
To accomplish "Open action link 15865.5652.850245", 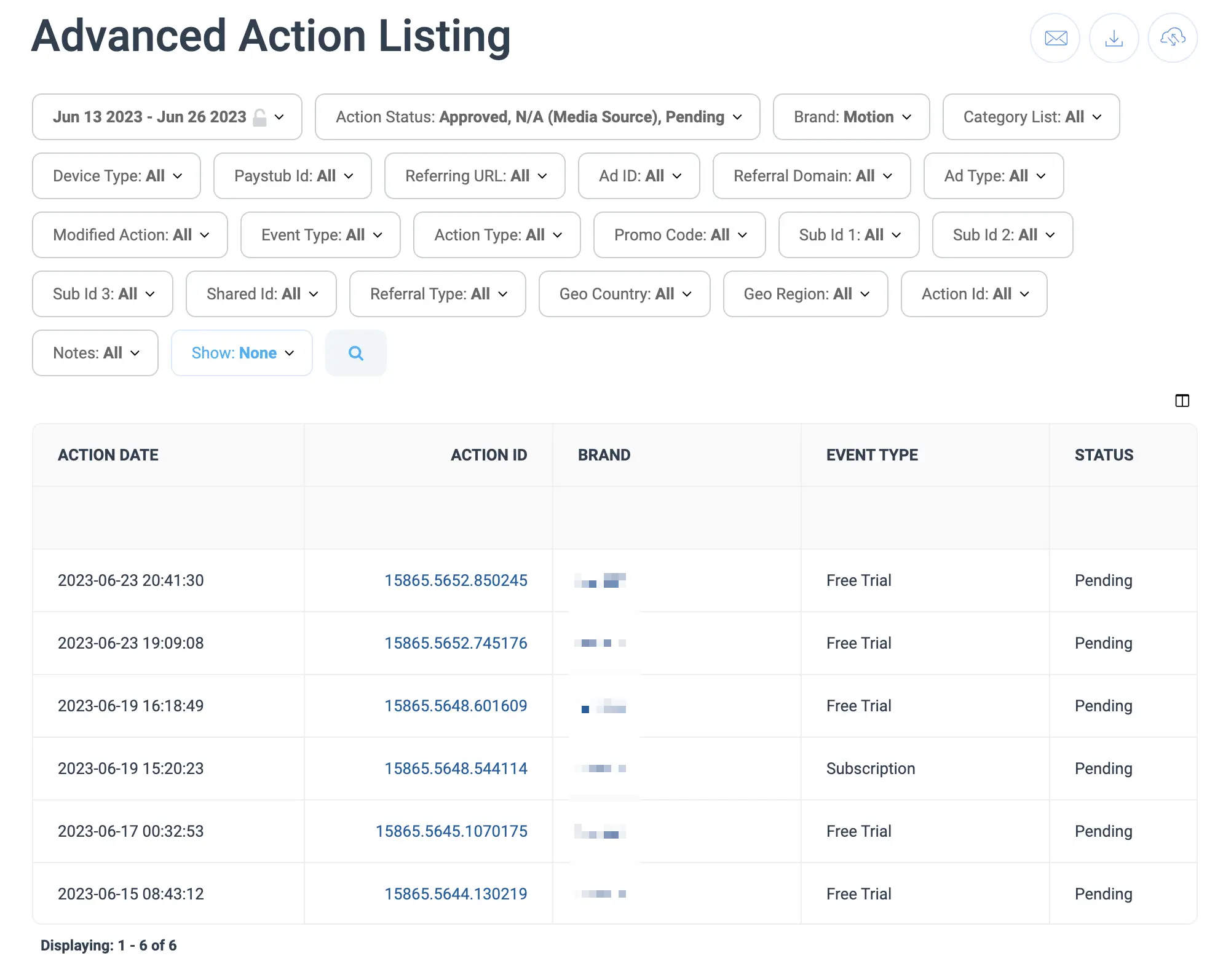I will [455, 580].
